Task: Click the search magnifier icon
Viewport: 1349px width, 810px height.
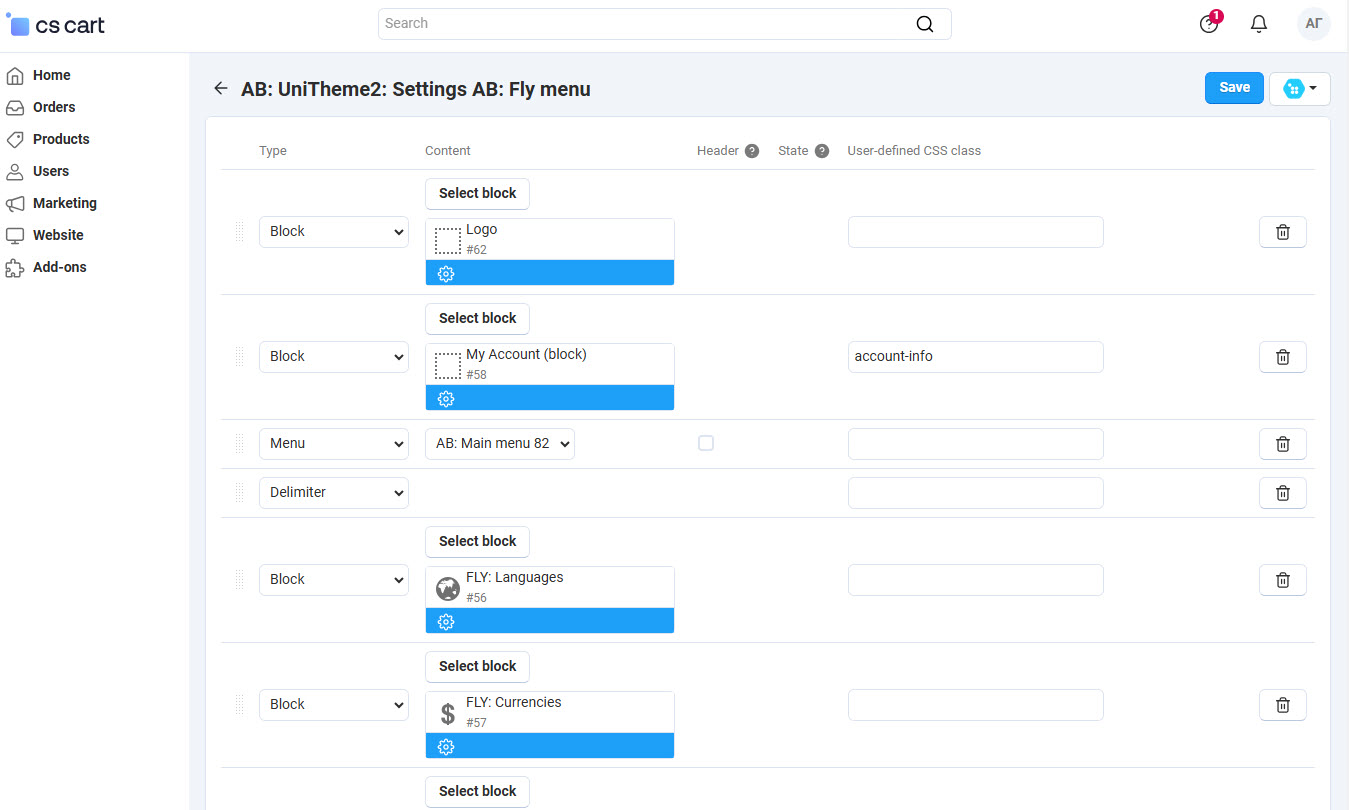Action: (x=925, y=24)
